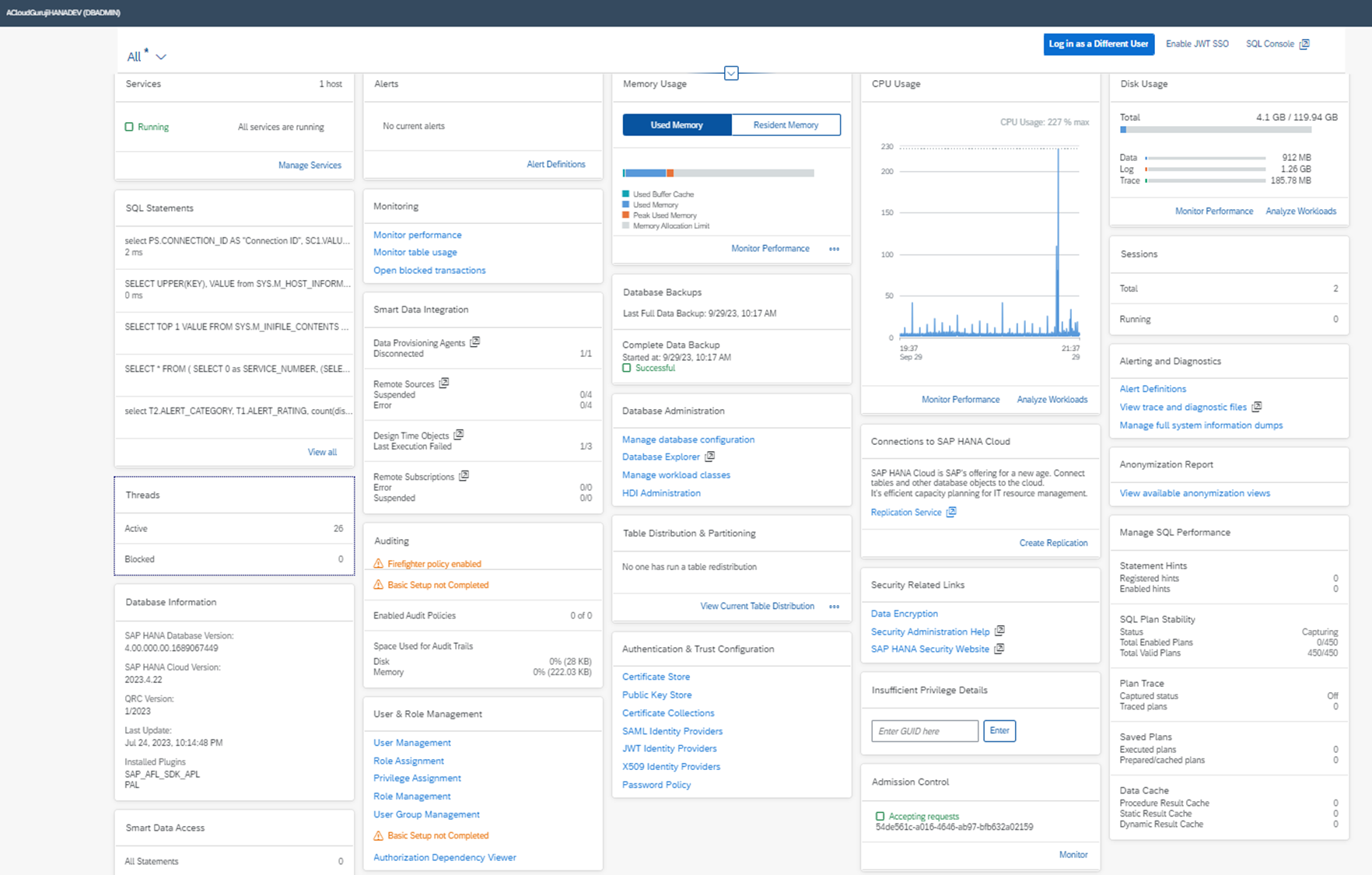Click the Enter GUID input field
The height and width of the screenshot is (875, 1372).
click(924, 731)
